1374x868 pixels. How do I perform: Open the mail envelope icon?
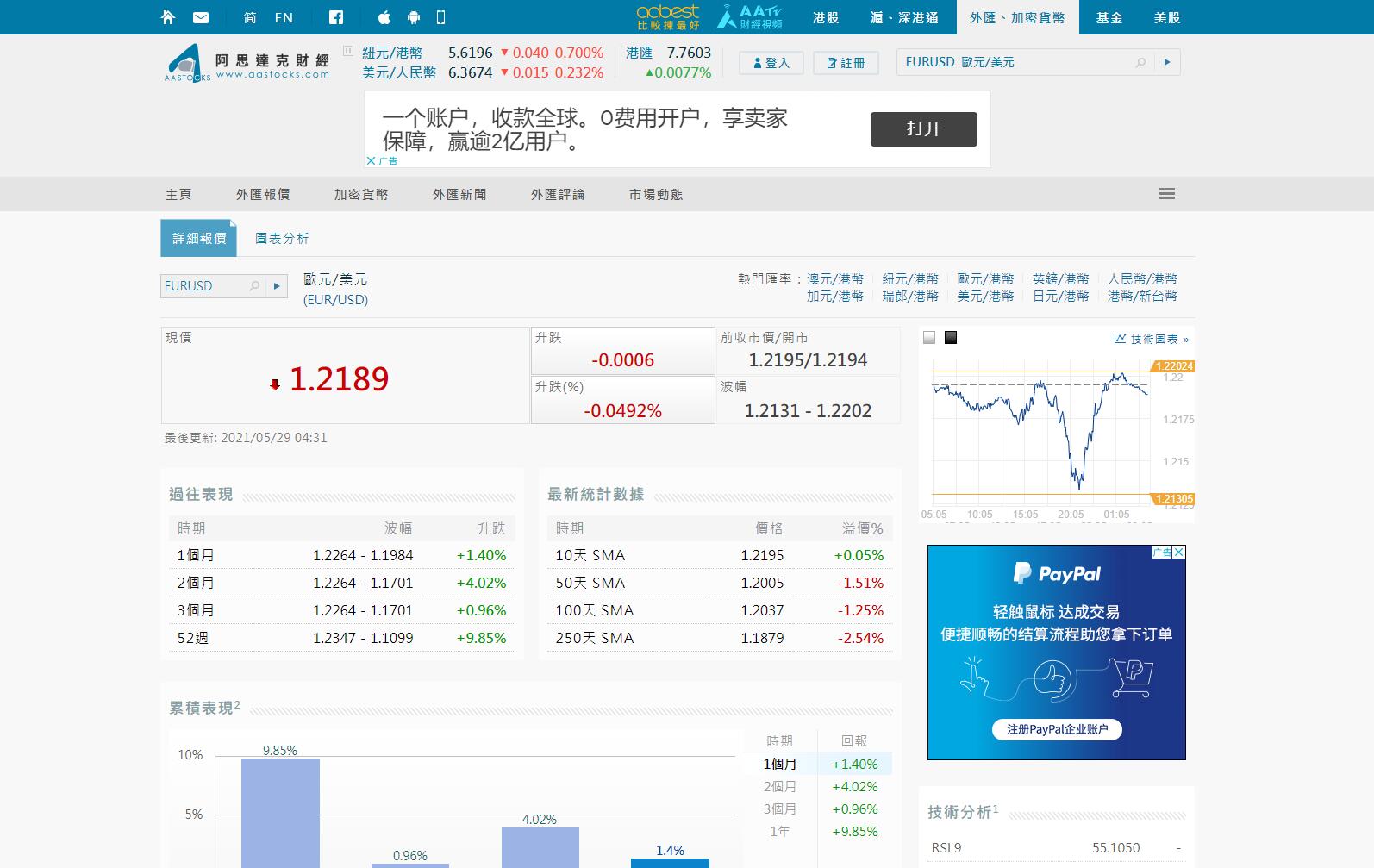click(x=200, y=17)
